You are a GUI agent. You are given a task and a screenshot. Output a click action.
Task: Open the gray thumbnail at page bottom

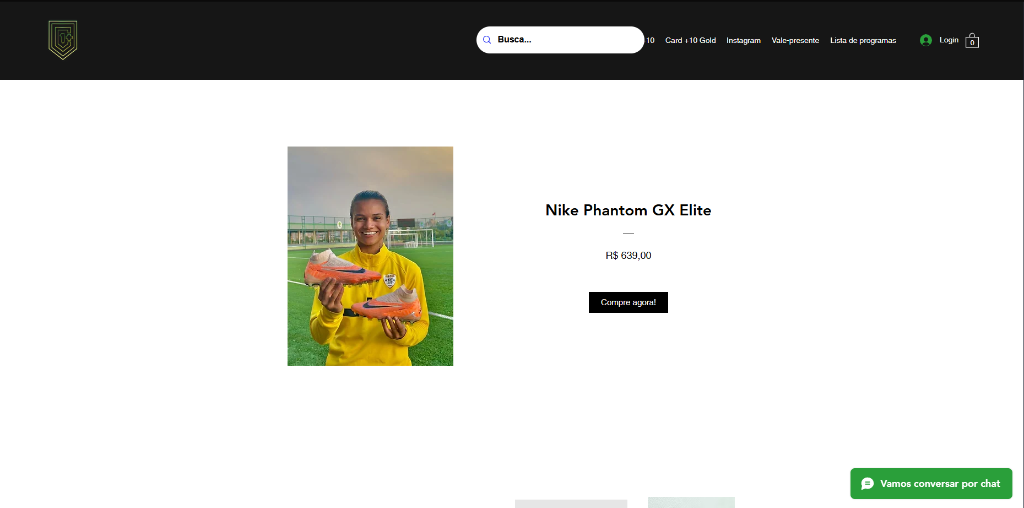pos(571,503)
